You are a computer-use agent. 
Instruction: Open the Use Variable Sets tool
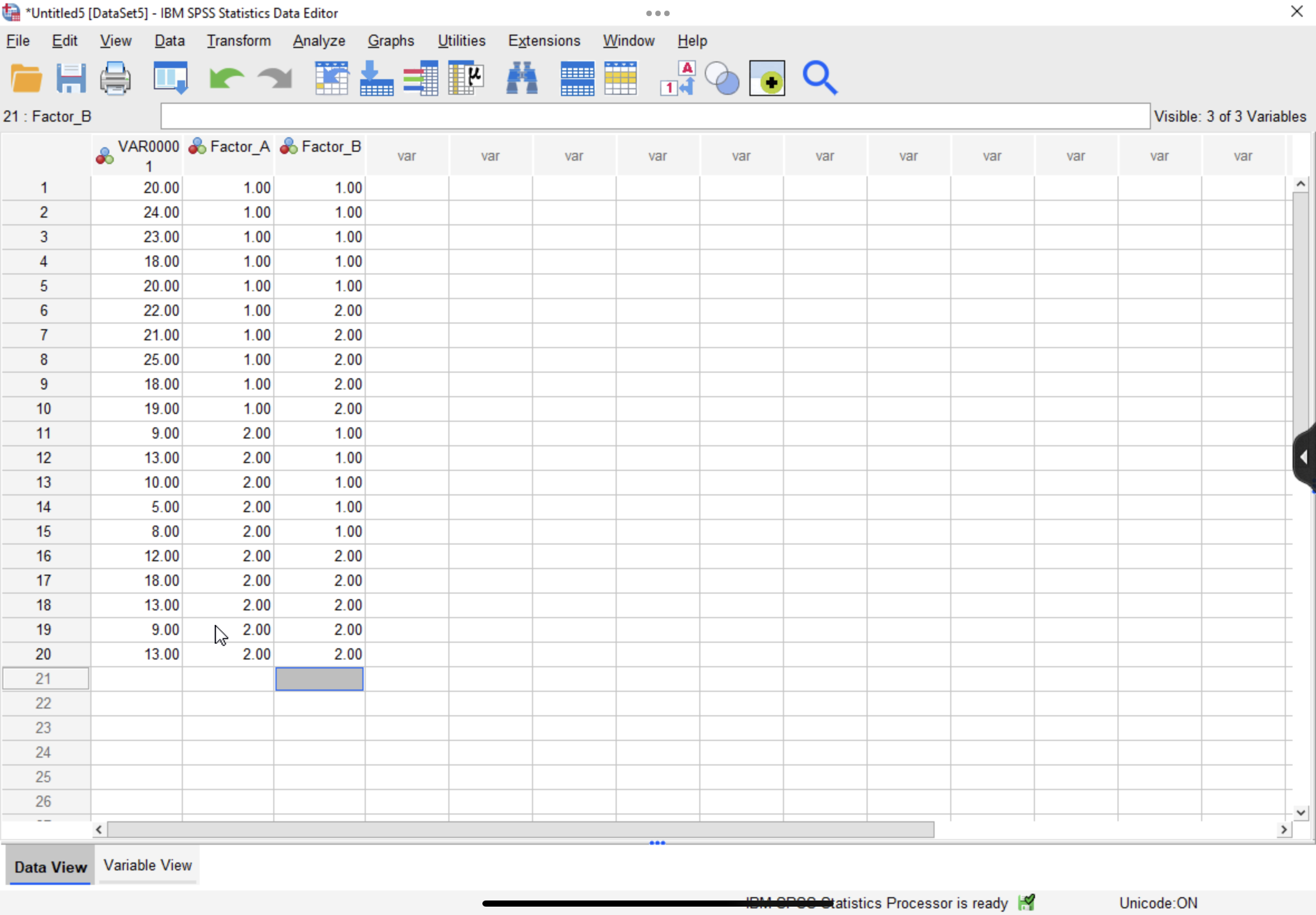coord(722,78)
